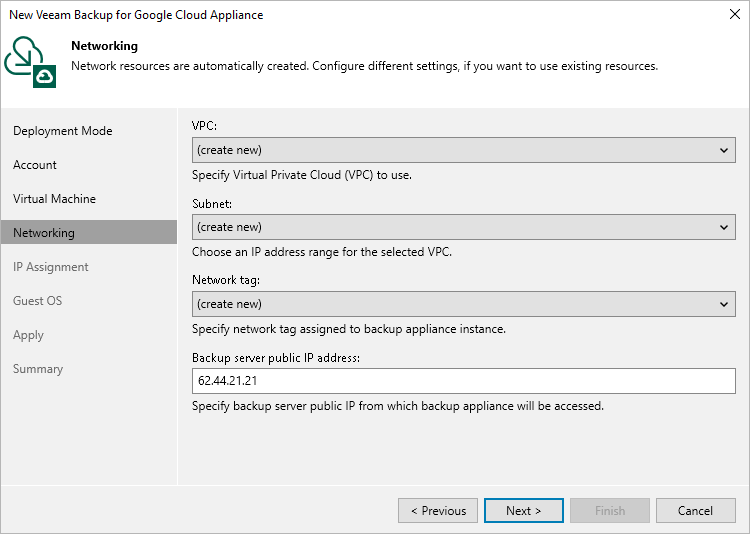
Task: Select the Networking step
Action: 89,233
